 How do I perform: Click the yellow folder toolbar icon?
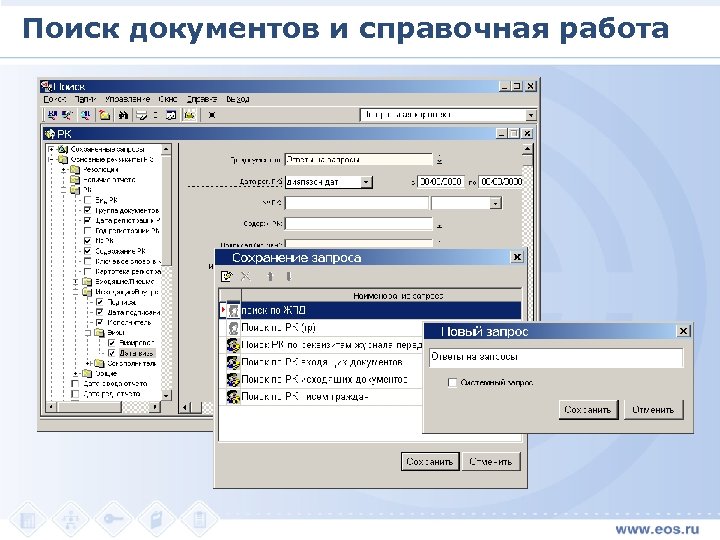105,115
